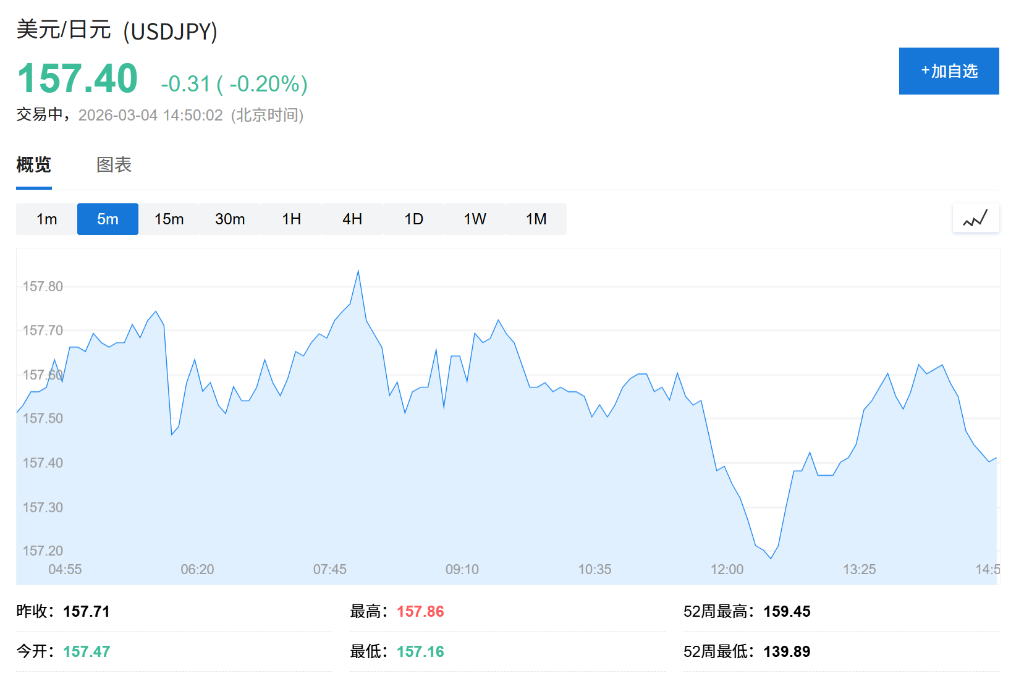The height and width of the screenshot is (692, 1024).
Task: Click the 09:10 time axis label
Action: (462, 569)
